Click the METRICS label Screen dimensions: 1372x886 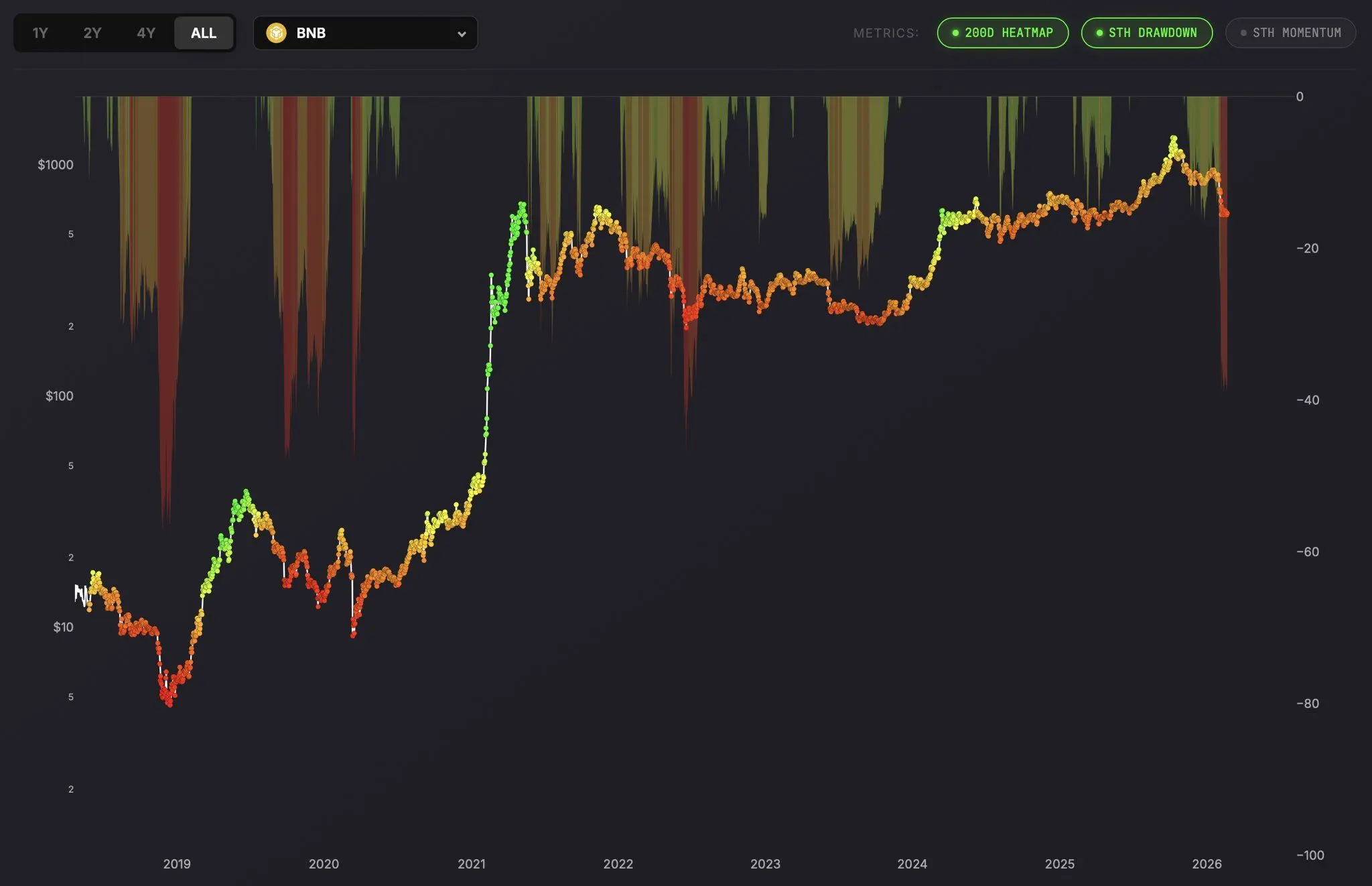tap(886, 32)
